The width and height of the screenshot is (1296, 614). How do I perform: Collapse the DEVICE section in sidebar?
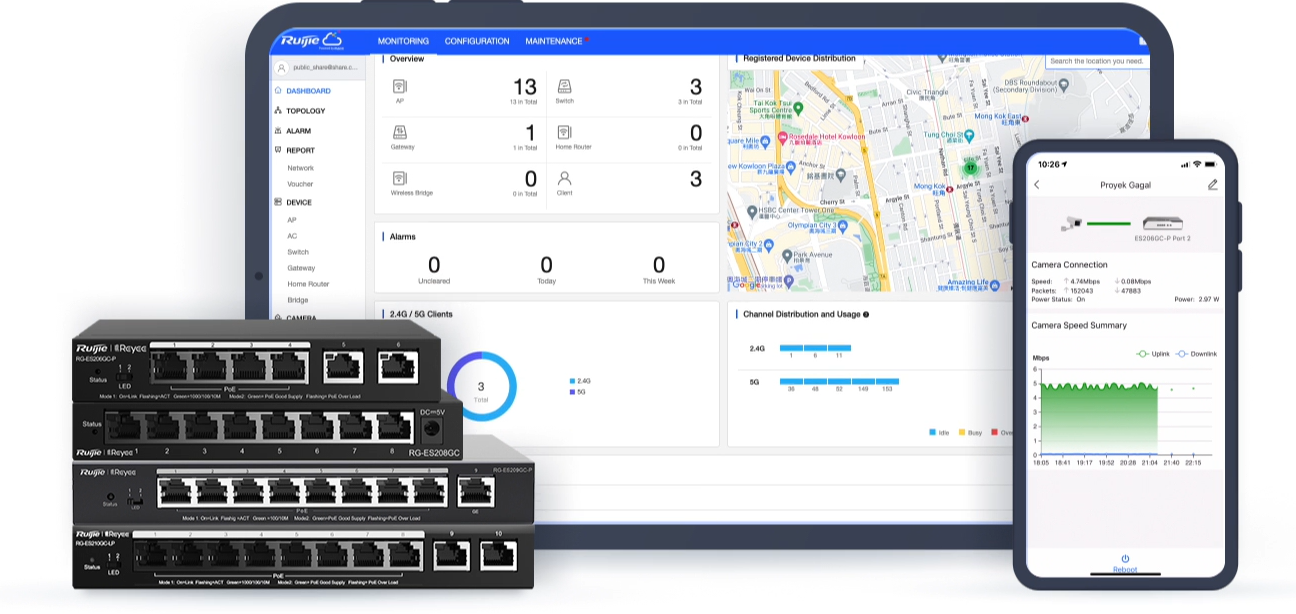(298, 202)
